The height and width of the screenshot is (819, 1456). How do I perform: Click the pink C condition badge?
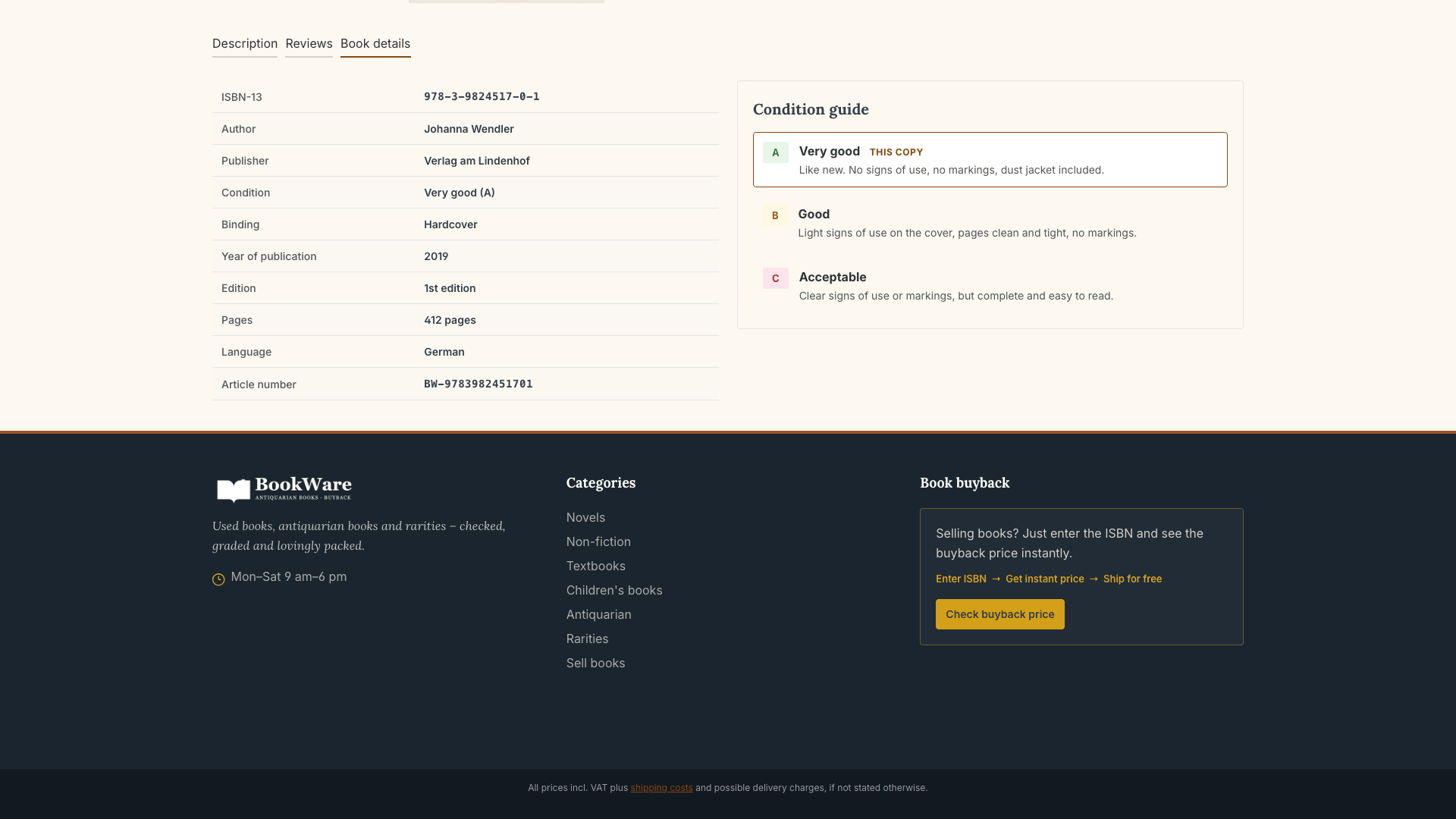[775, 278]
